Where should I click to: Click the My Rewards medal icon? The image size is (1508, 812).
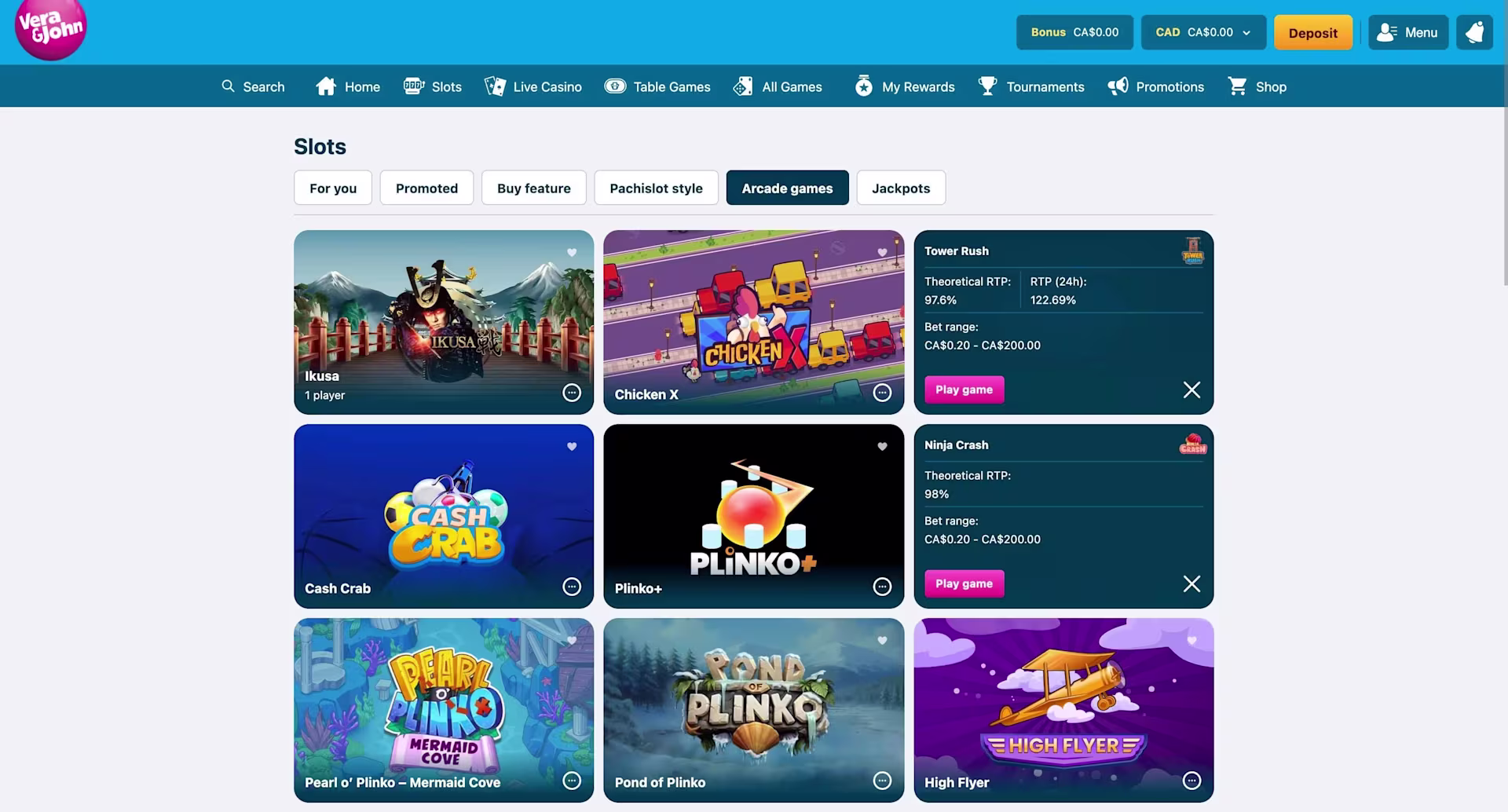click(x=864, y=86)
